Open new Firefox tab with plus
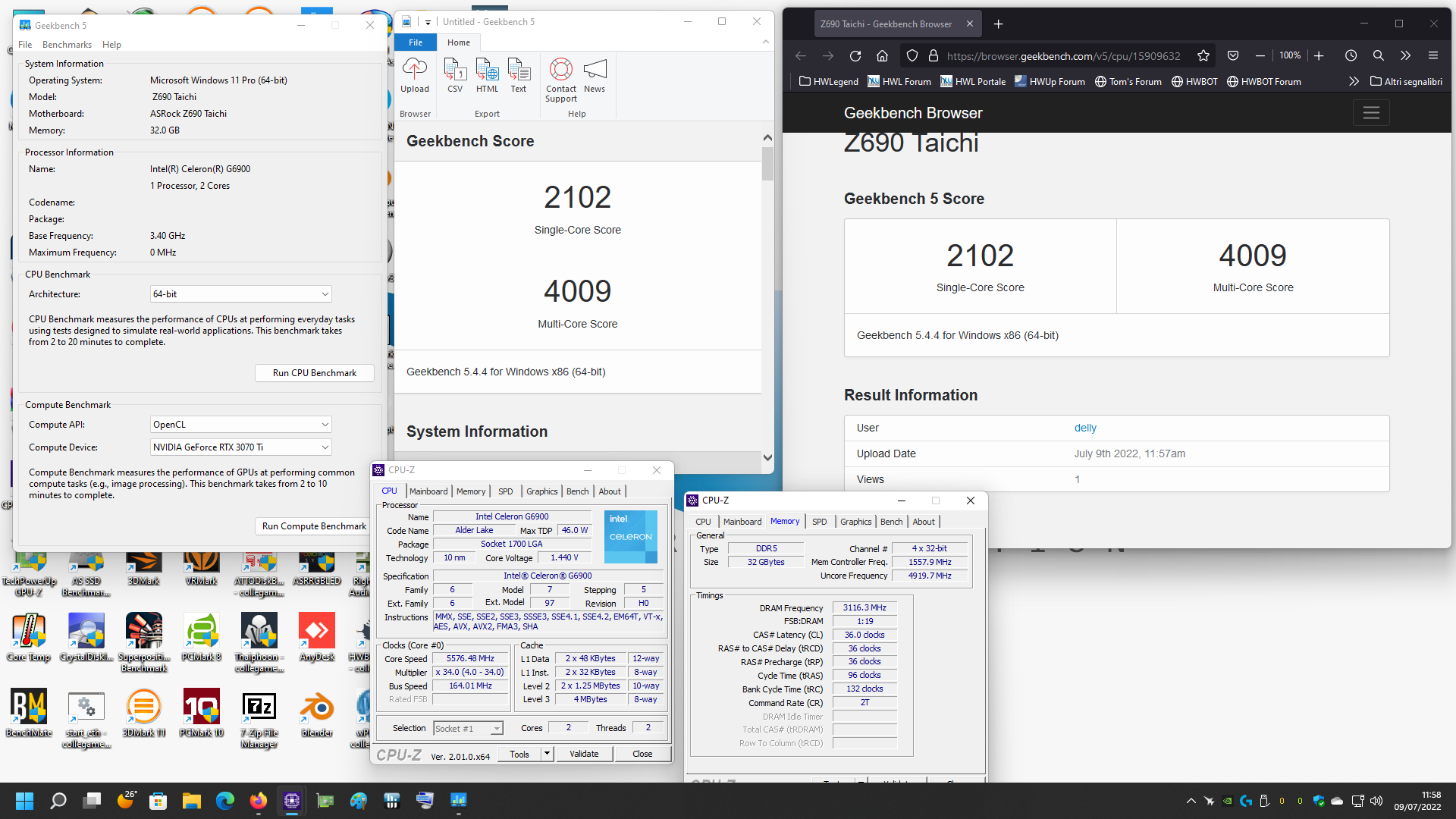The image size is (1456, 819). [998, 24]
